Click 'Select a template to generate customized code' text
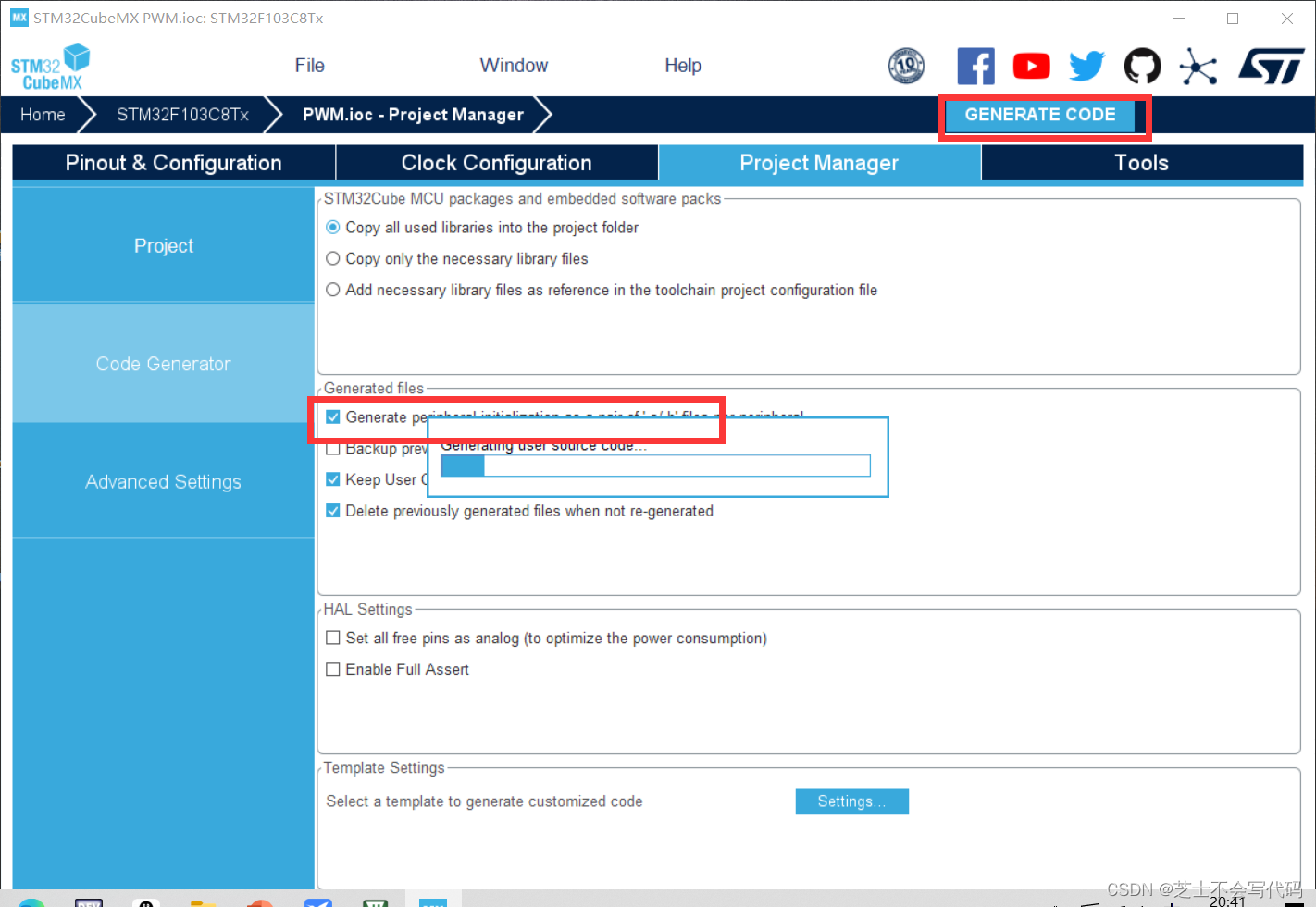The width and height of the screenshot is (1316, 907). (x=484, y=801)
